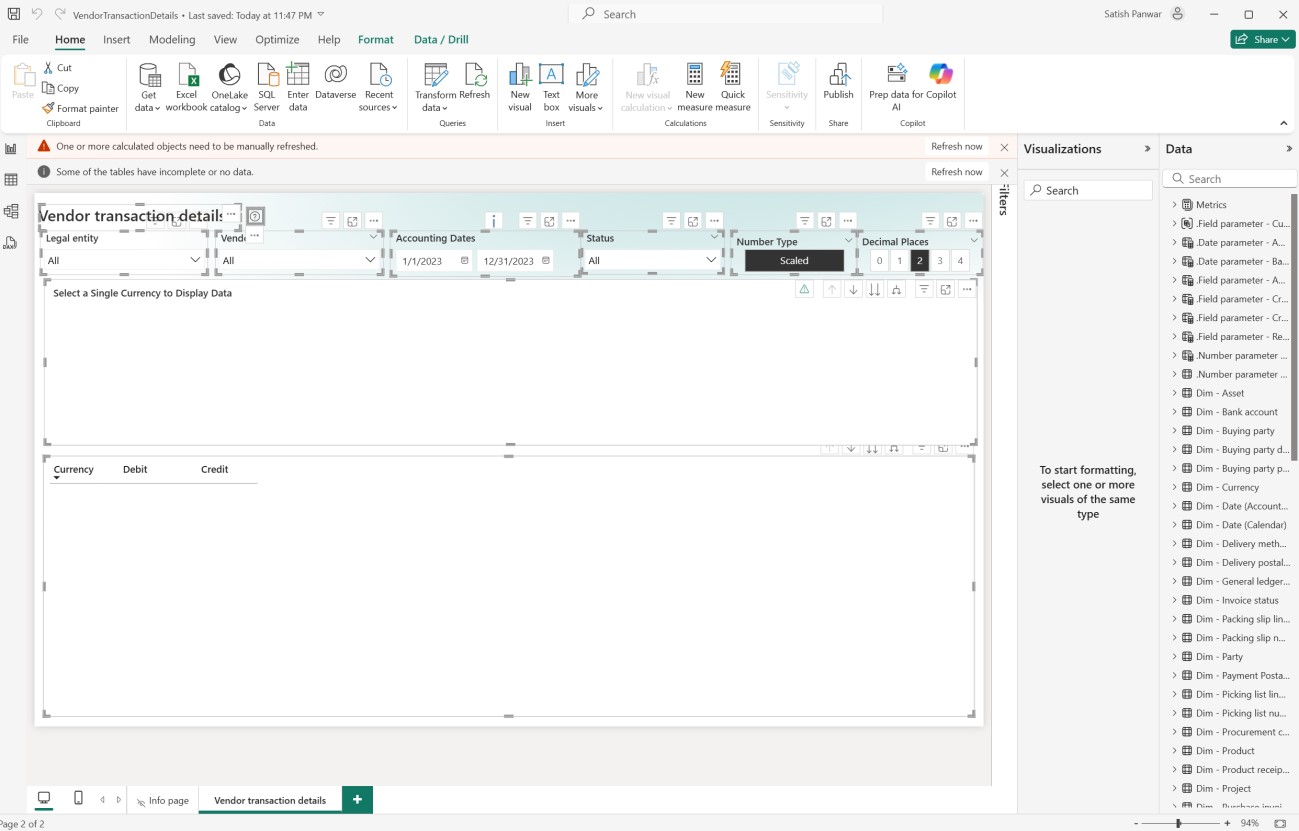This screenshot has height=831, width=1299.
Task: Toggle the Scaled number type button
Action: [x=794, y=261]
